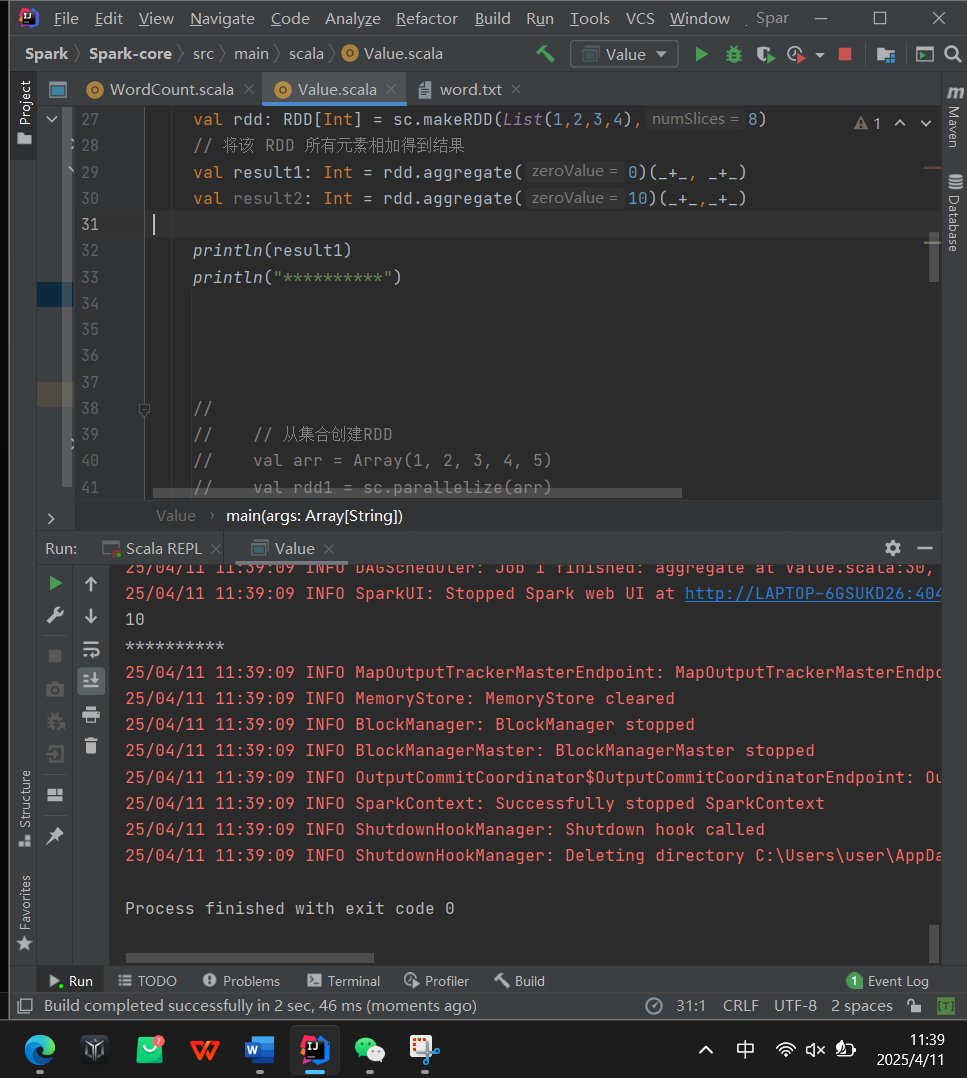
Task: Open WeChat from the taskbar
Action: pyautogui.click(x=370, y=1050)
